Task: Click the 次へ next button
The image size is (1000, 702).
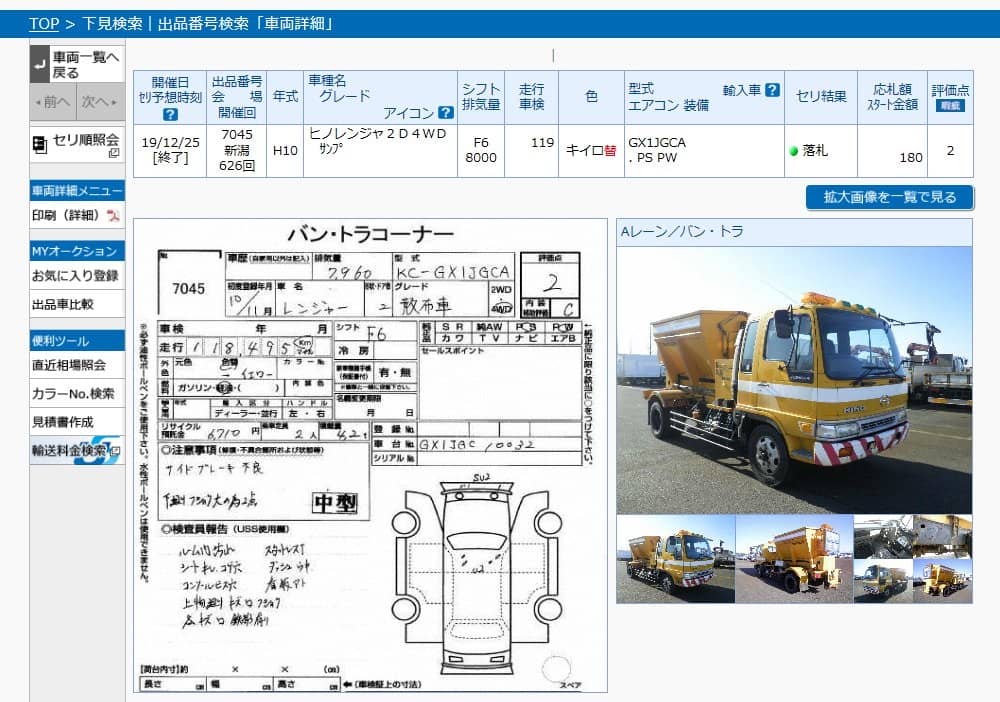Action: tap(101, 102)
